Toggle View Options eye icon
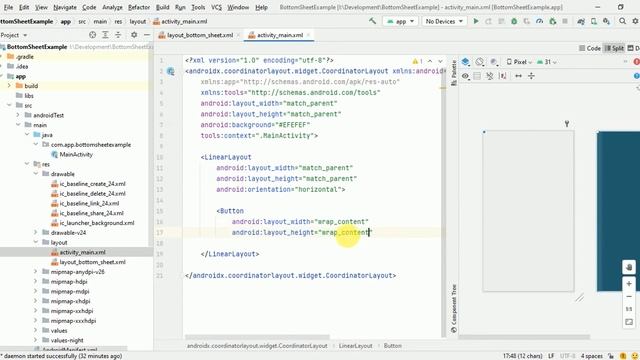The height and width of the screenshot is (360, 640). pyautogui.click(x=466, y=76)
